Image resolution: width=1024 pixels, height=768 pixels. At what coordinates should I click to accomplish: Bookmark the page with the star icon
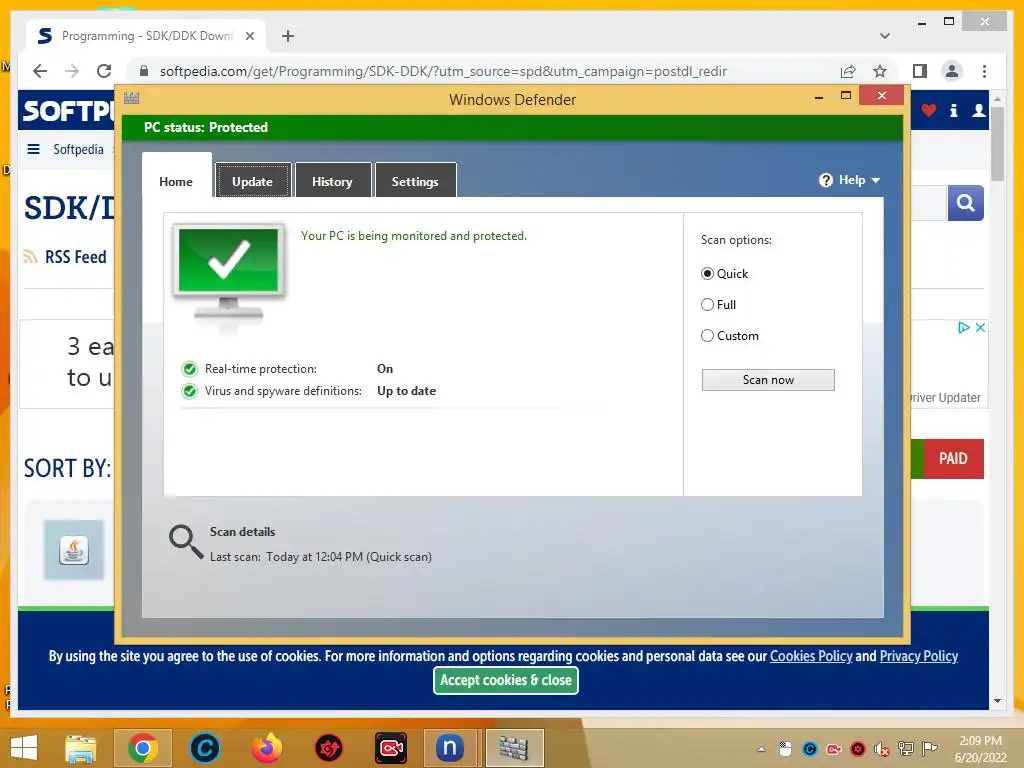880,71
